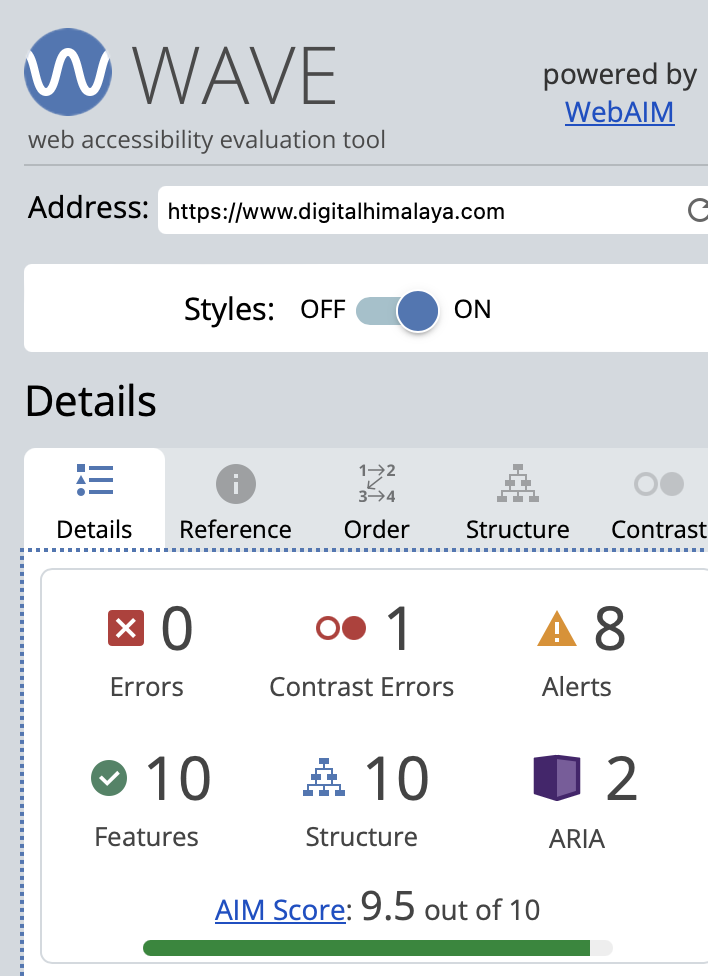The width and height of the screenshot is (708, 976).
Task: Toggle the Styles switch
Action: 397,311
